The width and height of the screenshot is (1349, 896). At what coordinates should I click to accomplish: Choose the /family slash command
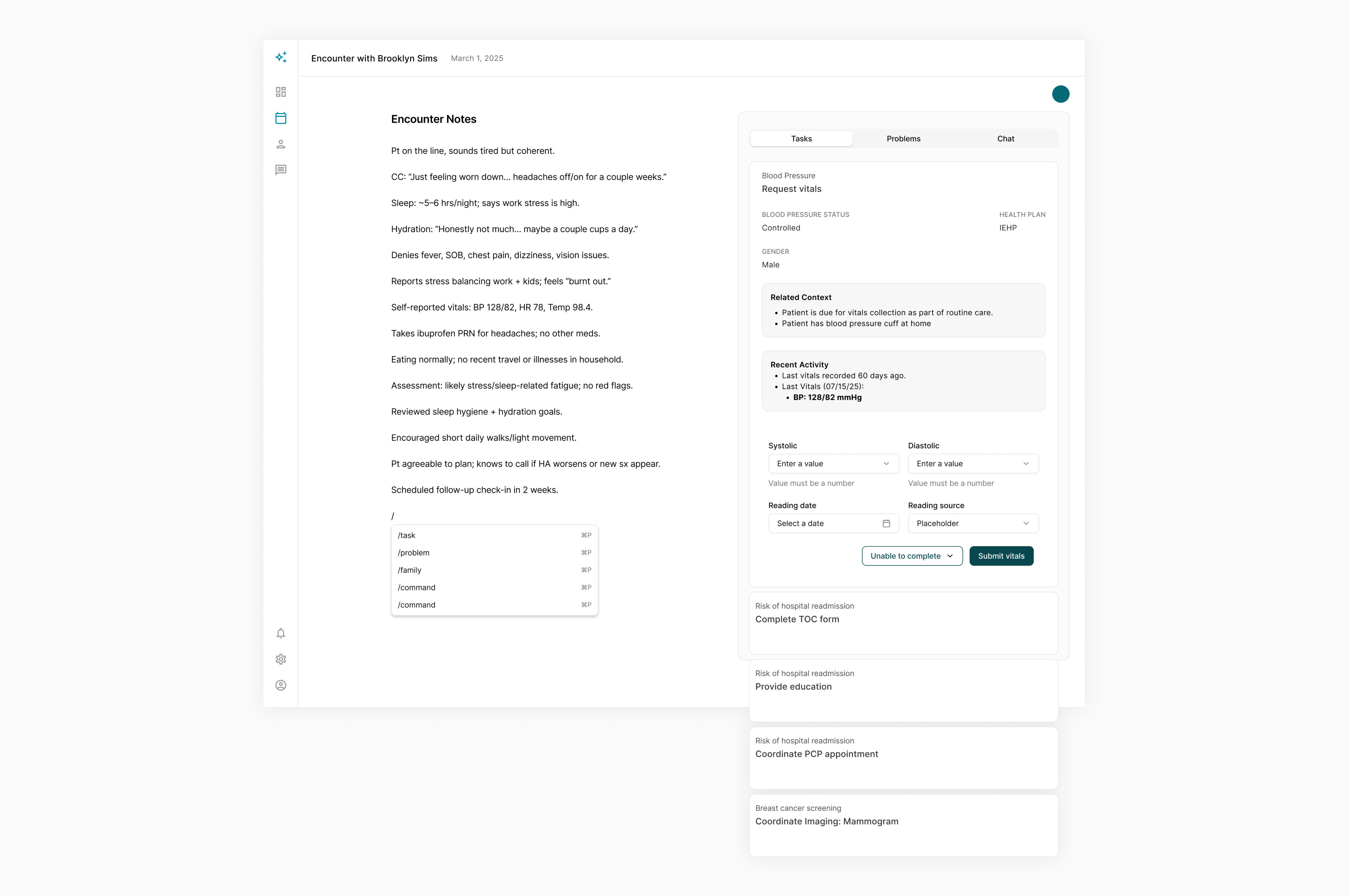[494, 570]
